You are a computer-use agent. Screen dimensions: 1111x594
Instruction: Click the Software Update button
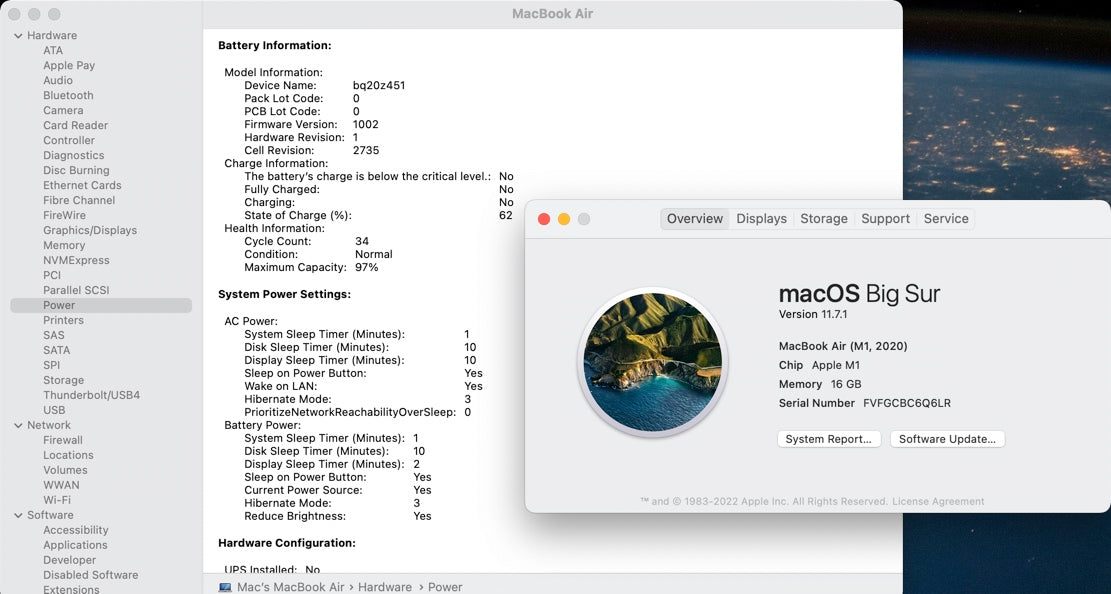coord(946,438)
